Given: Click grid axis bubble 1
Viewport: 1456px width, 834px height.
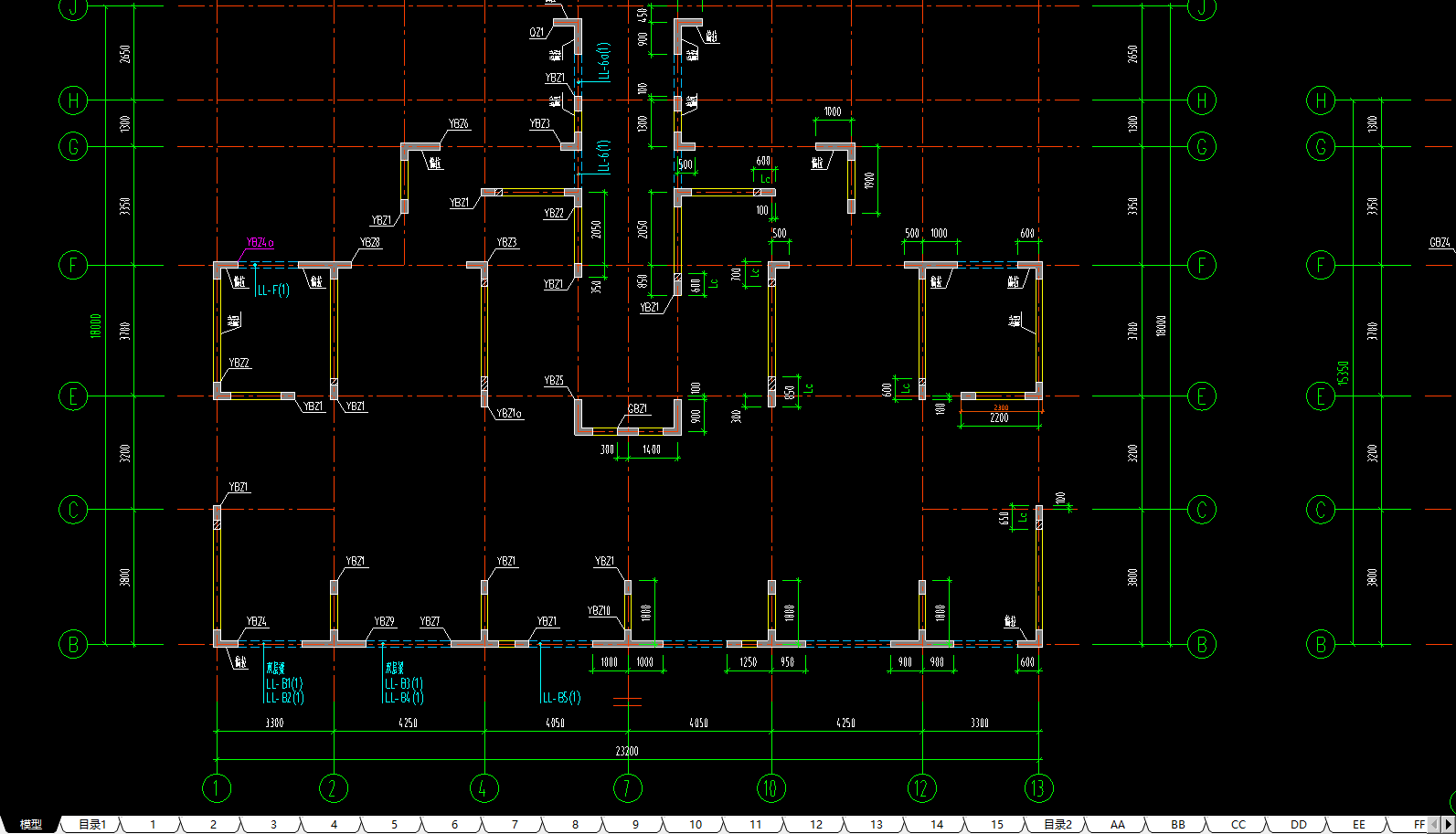Looking at the screenshot, I should tap(217, 788).
